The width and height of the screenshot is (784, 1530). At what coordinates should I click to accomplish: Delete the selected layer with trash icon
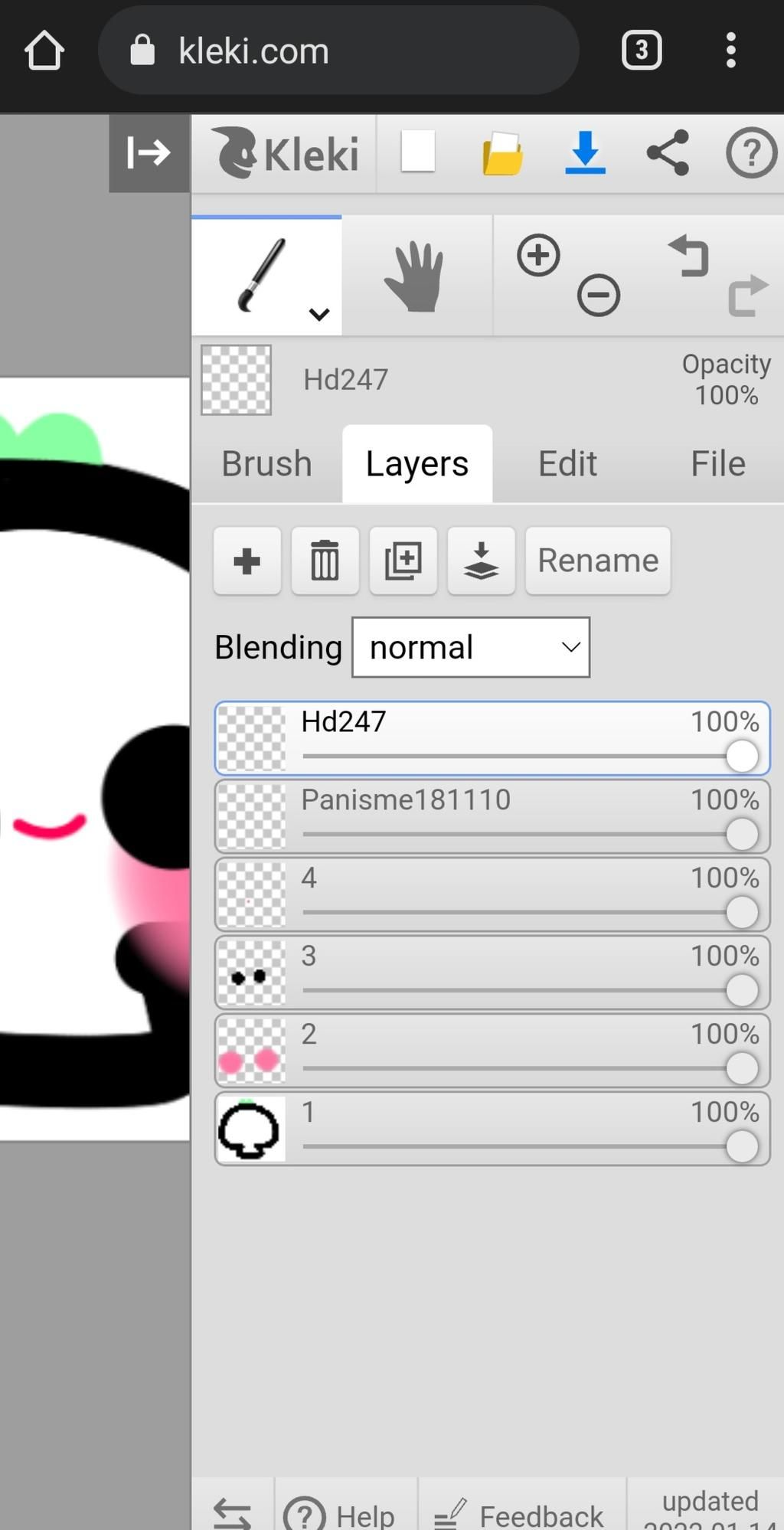(x=325, y=561)
